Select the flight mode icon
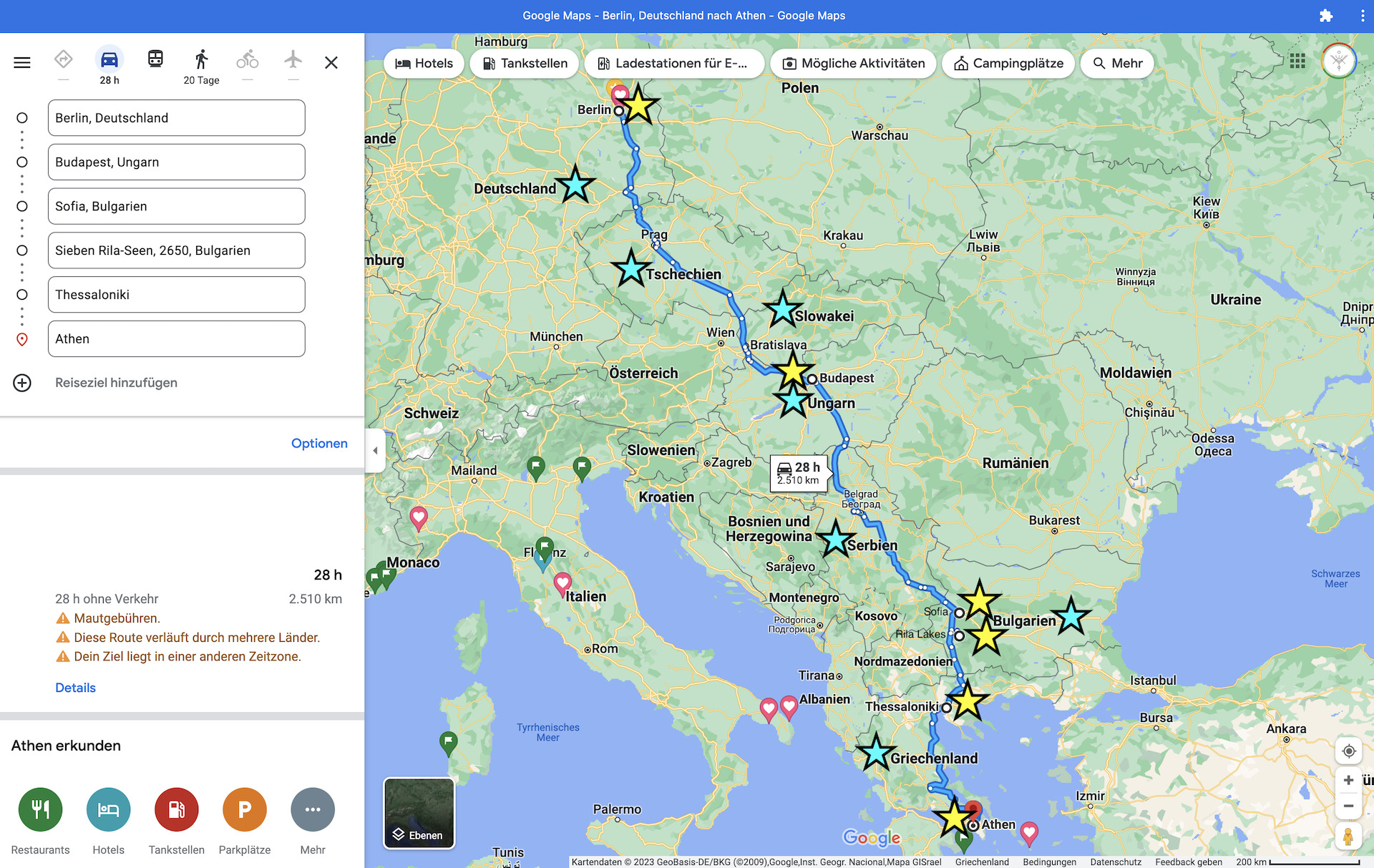Screen dimensions: 1374x868 [293, 59]
